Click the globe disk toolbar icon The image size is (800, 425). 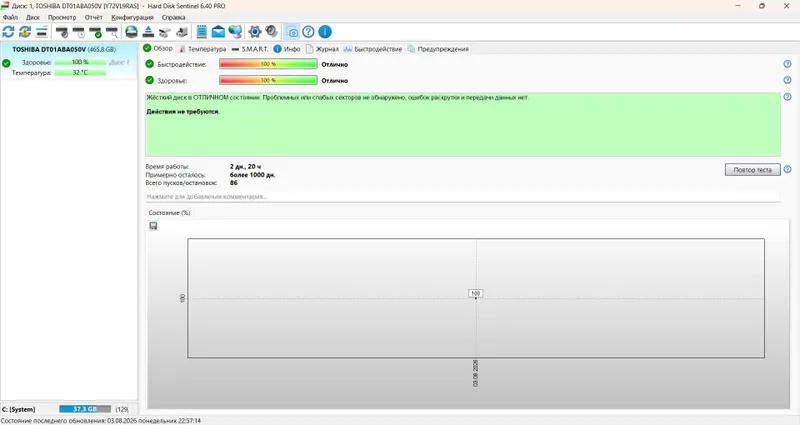click(132, 32)
